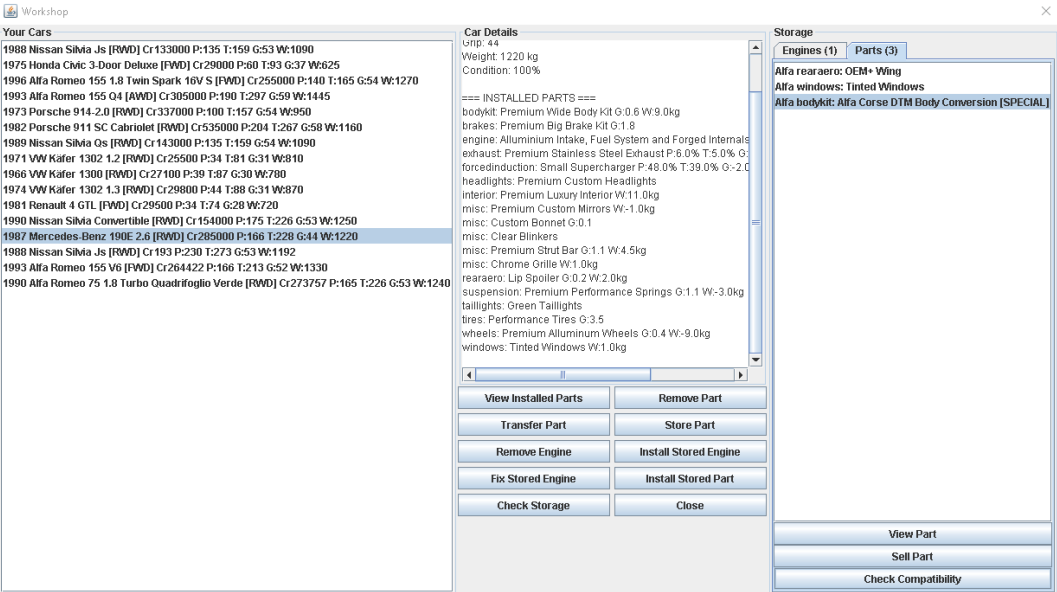The image size is (1057, 592).
Task: Select the 1990 Nissan Silvia Convertible
Action: (226, 220)
